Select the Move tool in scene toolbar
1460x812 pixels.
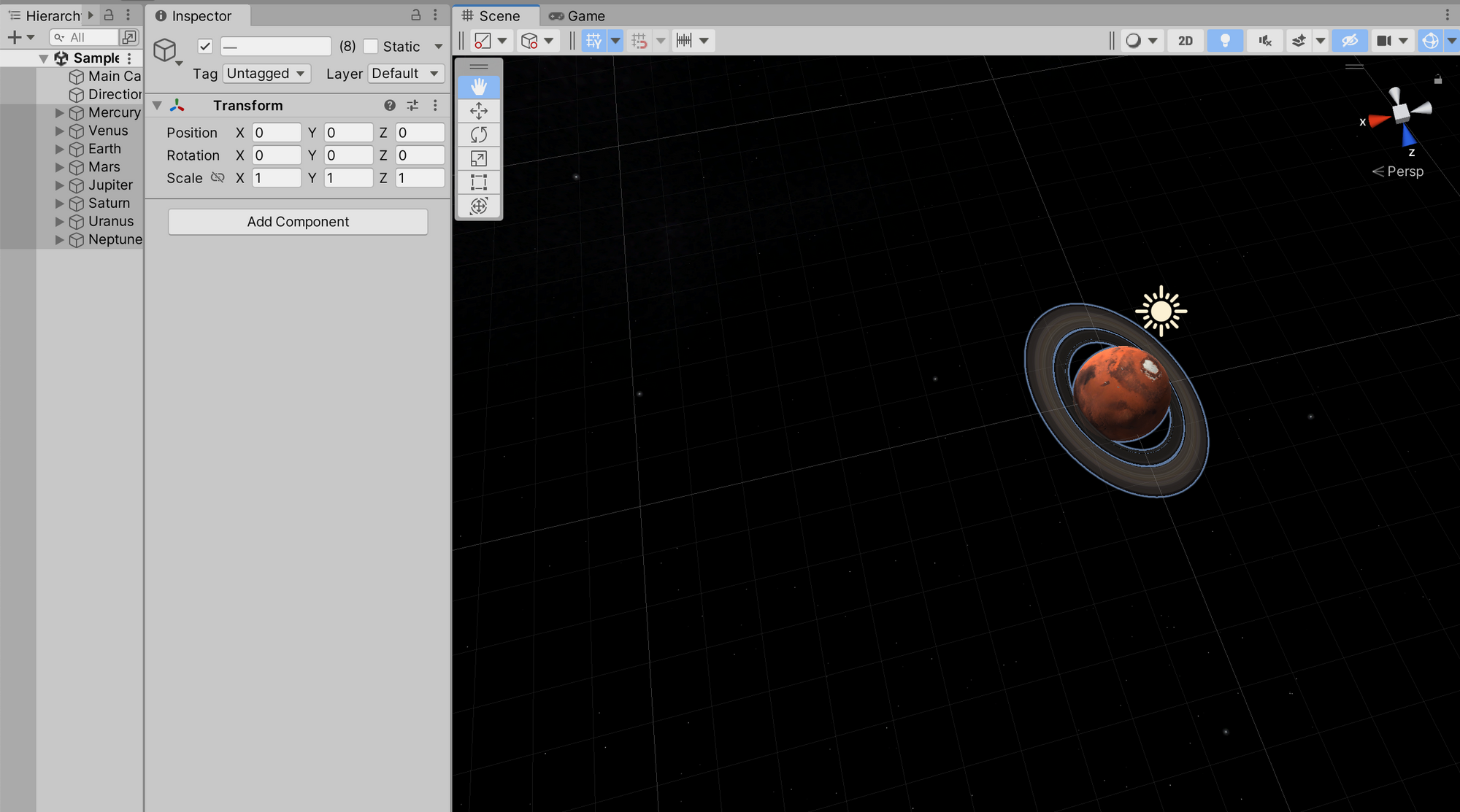coord(479,111)
